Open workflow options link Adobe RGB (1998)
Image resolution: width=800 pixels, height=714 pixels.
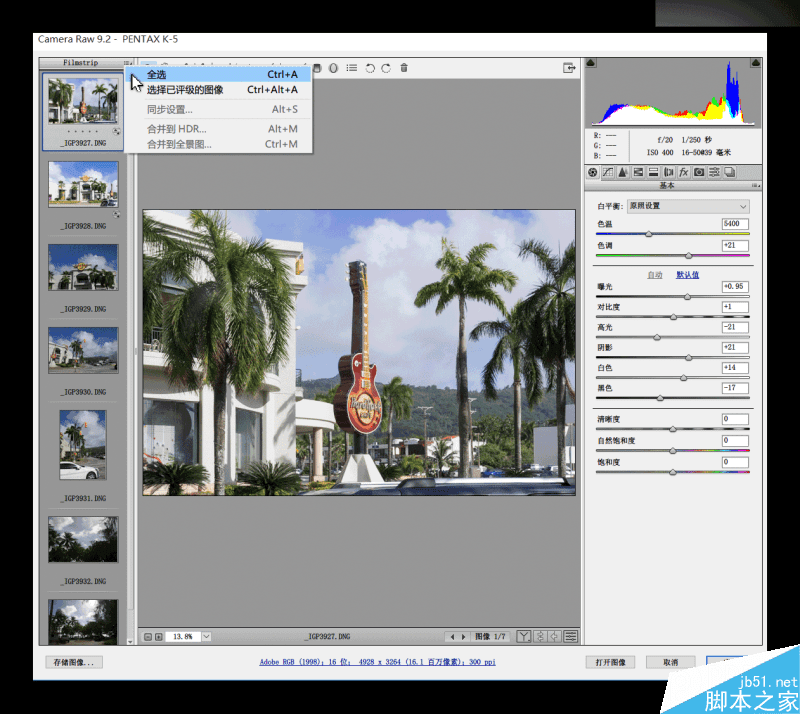point(377,662)
